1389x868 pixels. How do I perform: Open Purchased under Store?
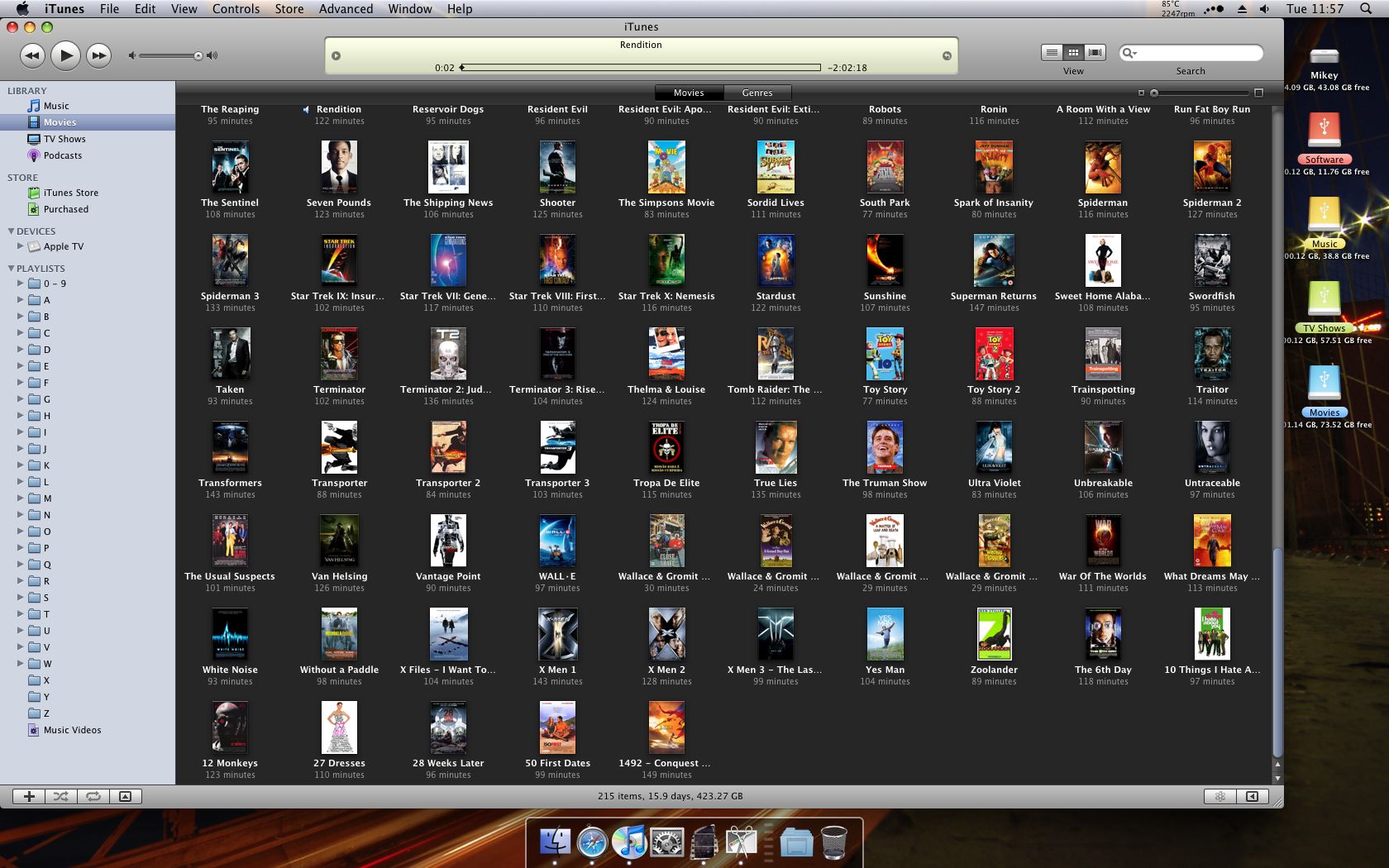point(64,208)
